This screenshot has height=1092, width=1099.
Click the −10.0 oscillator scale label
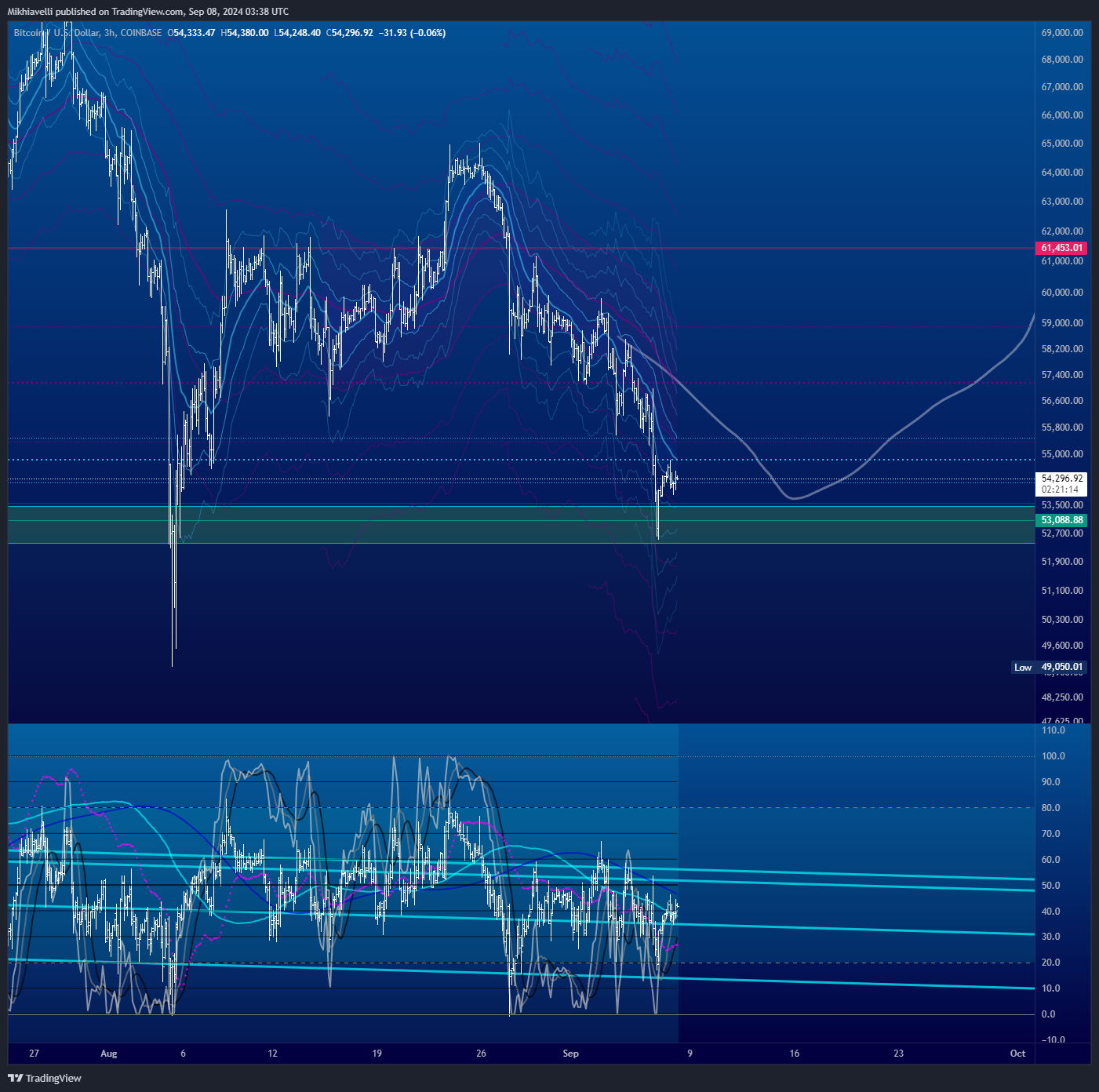(x=1053, y=1040)
